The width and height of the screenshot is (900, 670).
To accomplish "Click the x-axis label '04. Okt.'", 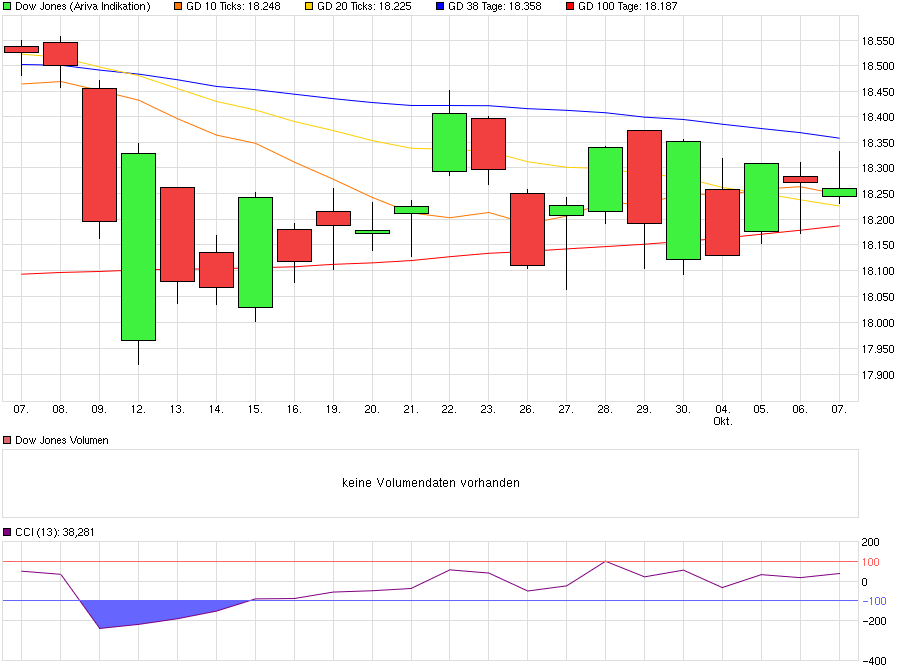I will coord(723,415).
